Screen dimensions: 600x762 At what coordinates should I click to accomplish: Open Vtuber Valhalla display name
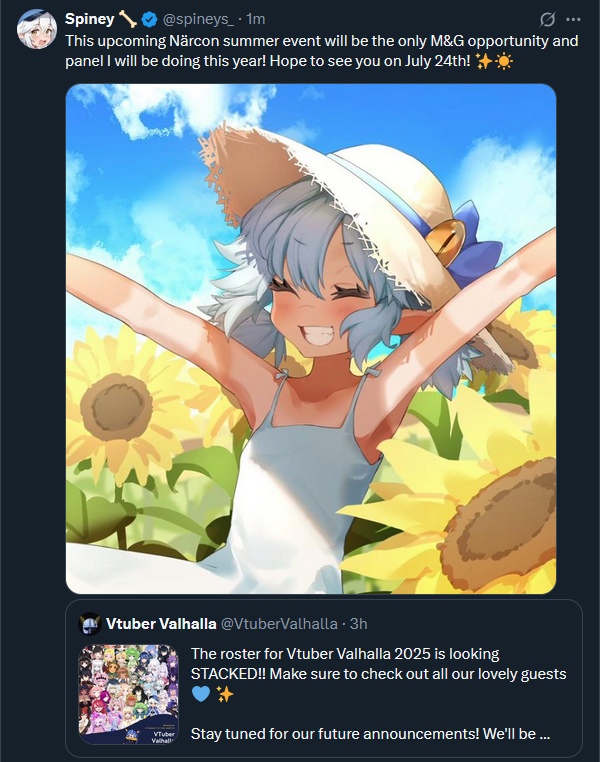(161, 623)
